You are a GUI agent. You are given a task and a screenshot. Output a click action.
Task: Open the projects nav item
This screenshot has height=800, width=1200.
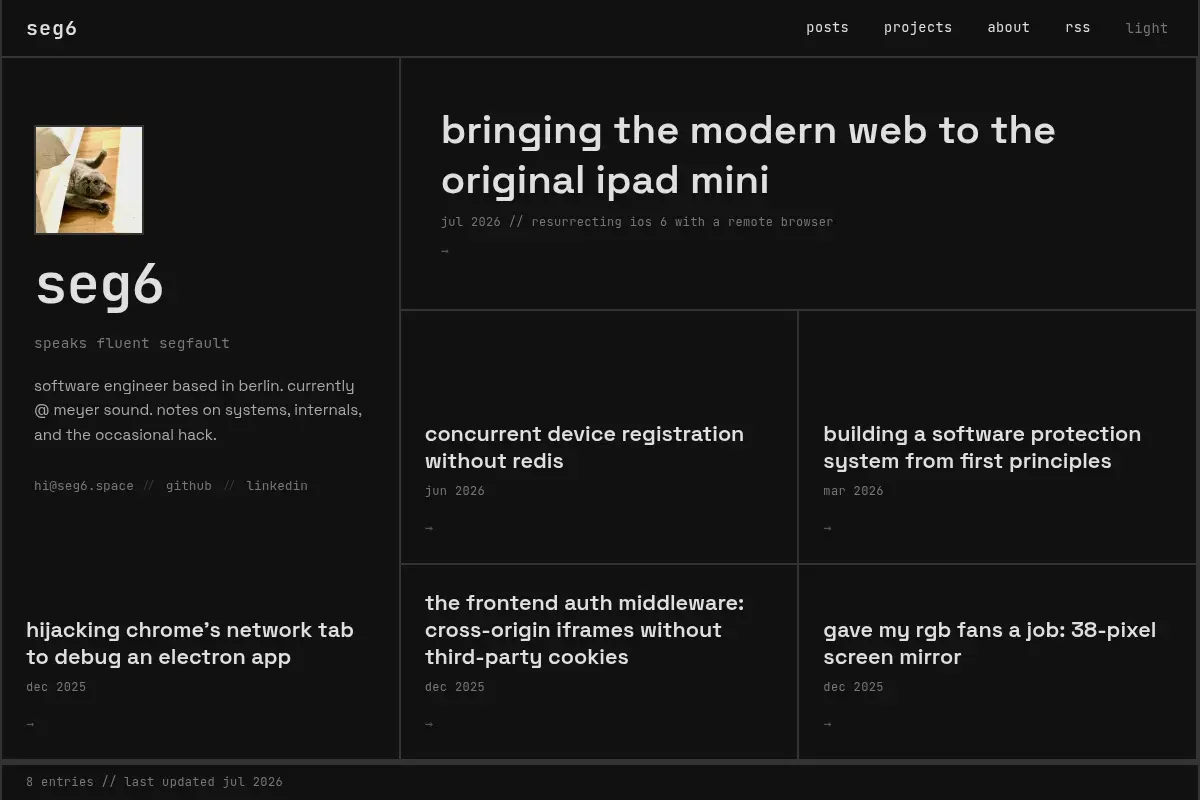(918, 27)
